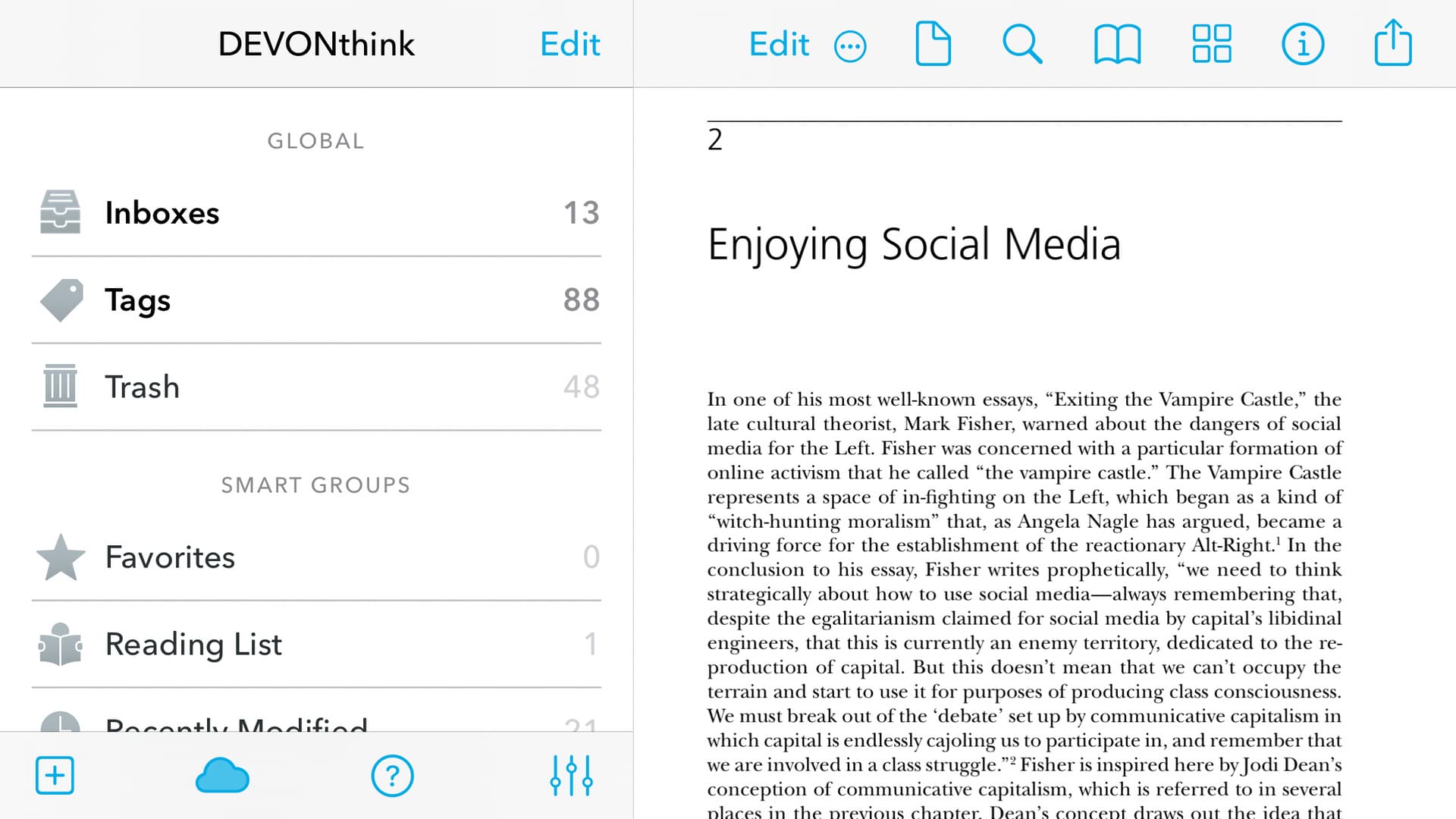Open the book reading view icon
This screenshot has width=1456, height=819.
(1117, 44)
